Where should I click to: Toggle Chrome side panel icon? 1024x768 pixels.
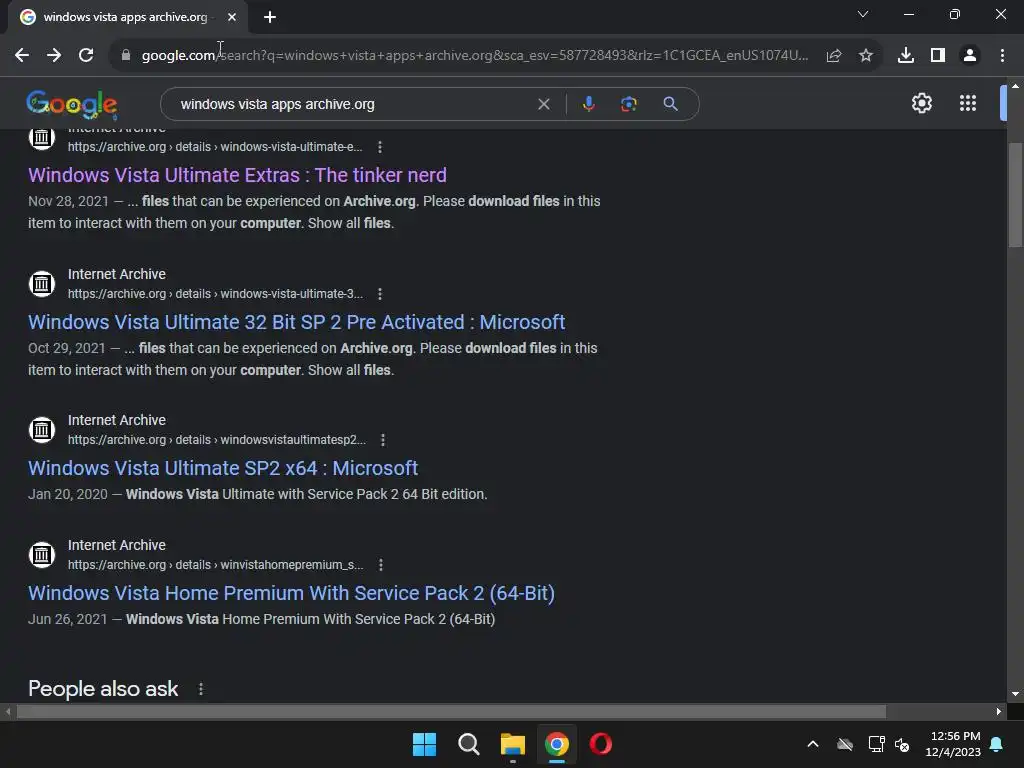pos(938,56)
